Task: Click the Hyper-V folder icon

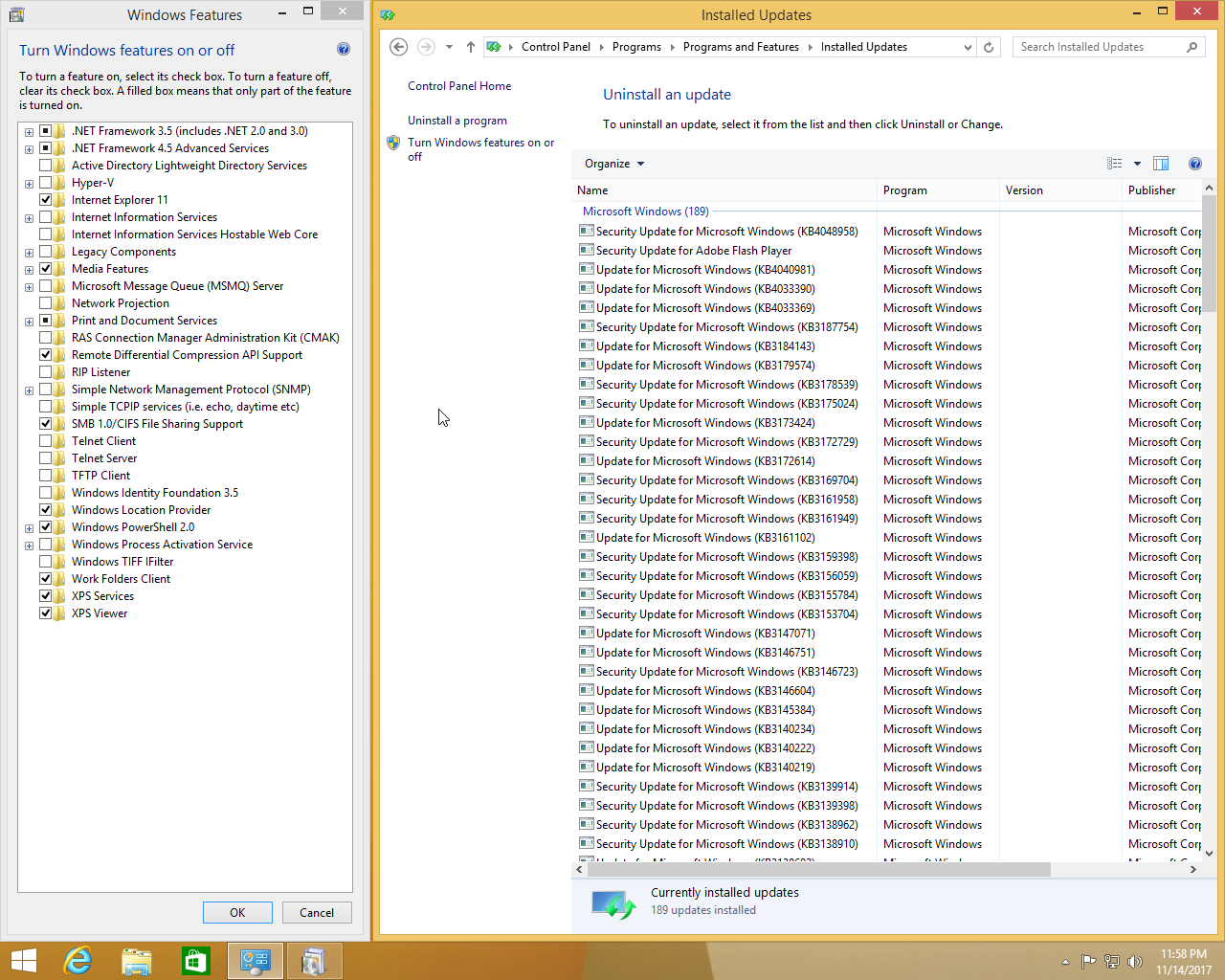Action: coord(60,183)
